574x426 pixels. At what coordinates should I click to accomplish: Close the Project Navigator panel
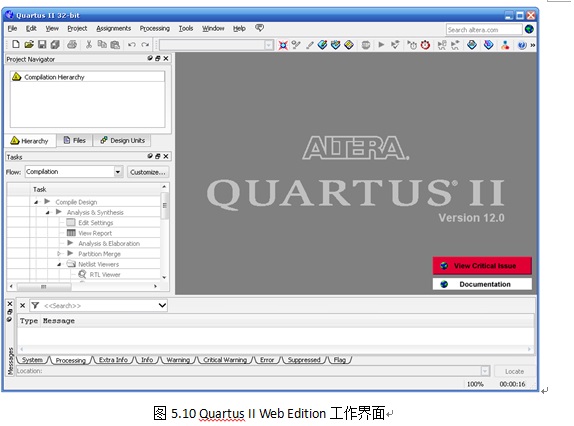[166, 59]
